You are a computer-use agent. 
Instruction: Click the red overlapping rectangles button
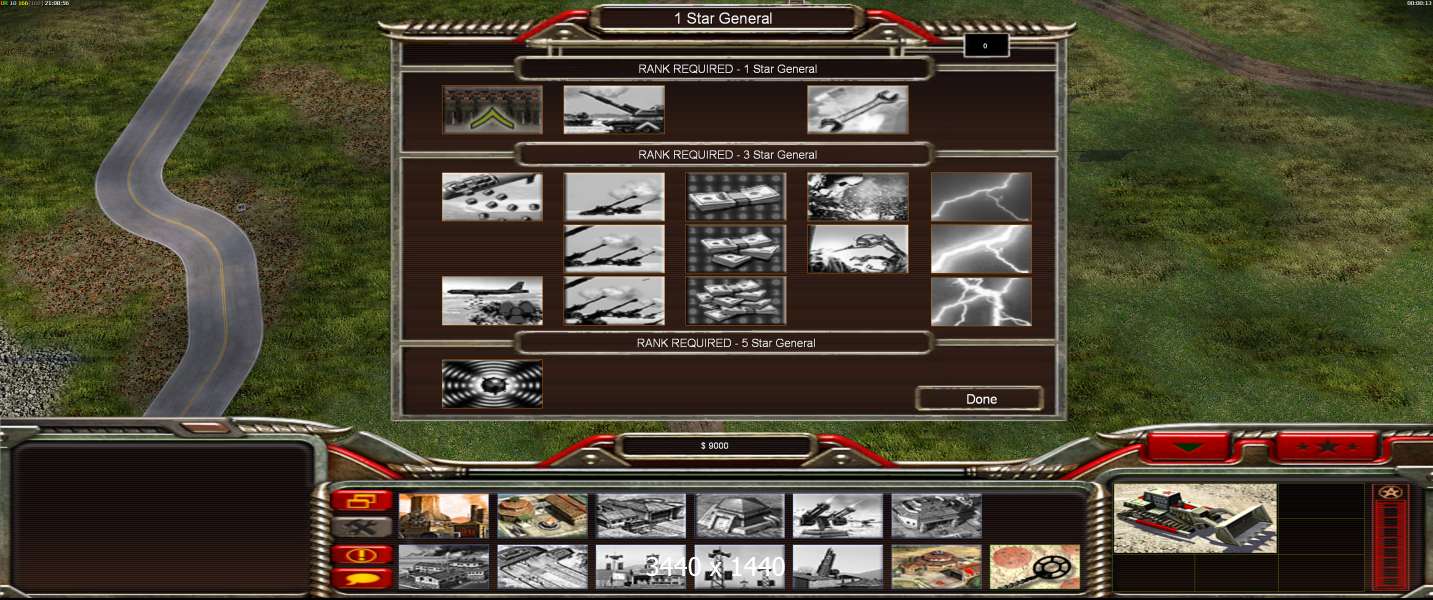point(362,500)
